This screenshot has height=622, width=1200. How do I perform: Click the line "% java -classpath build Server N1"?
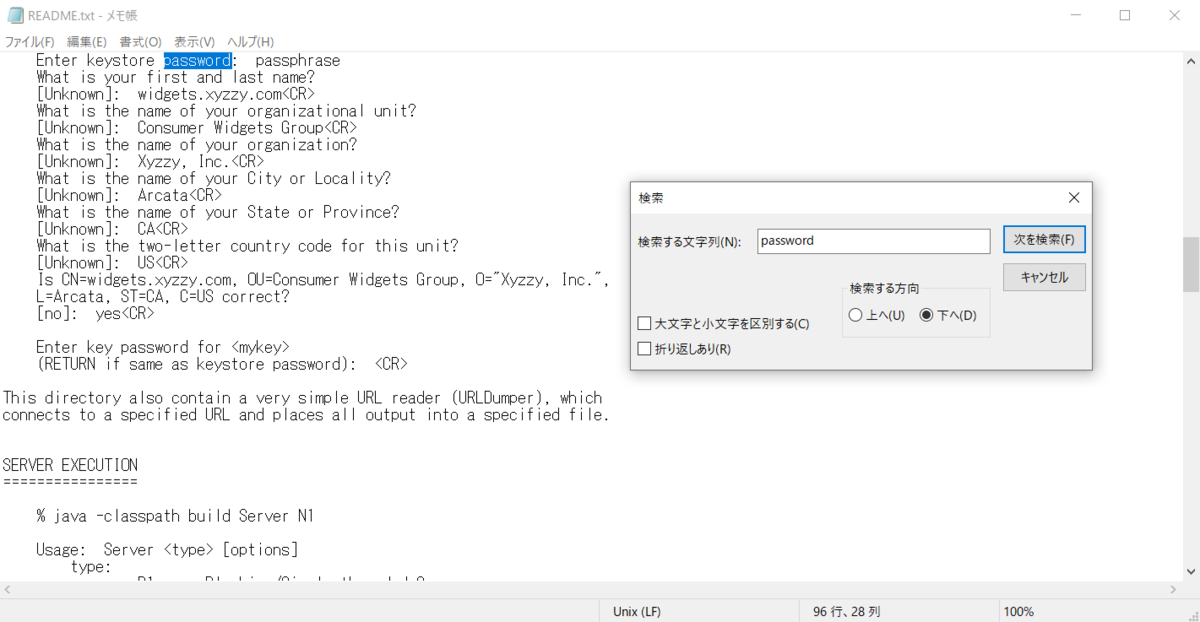(x=176, y=516)
